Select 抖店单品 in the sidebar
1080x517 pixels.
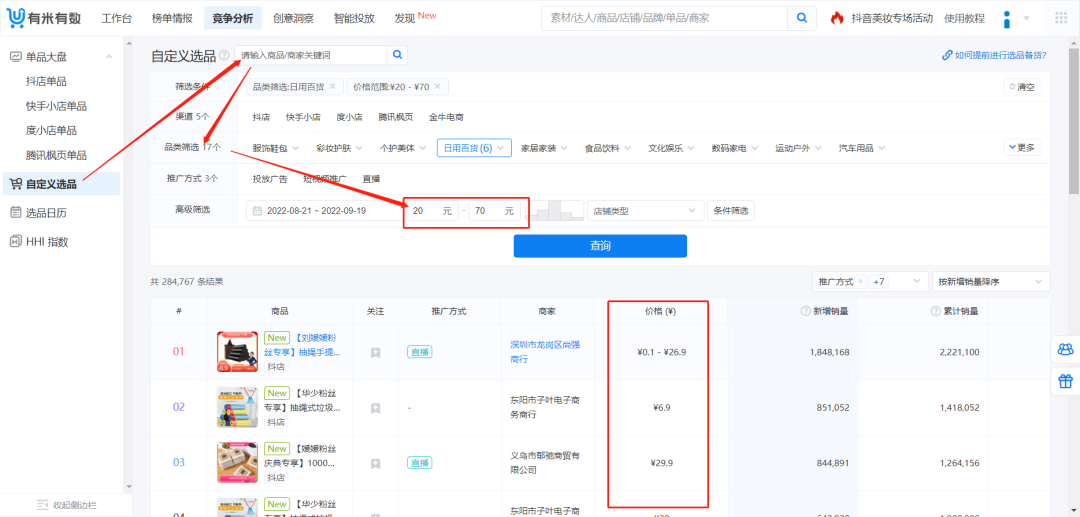point(46,81)
